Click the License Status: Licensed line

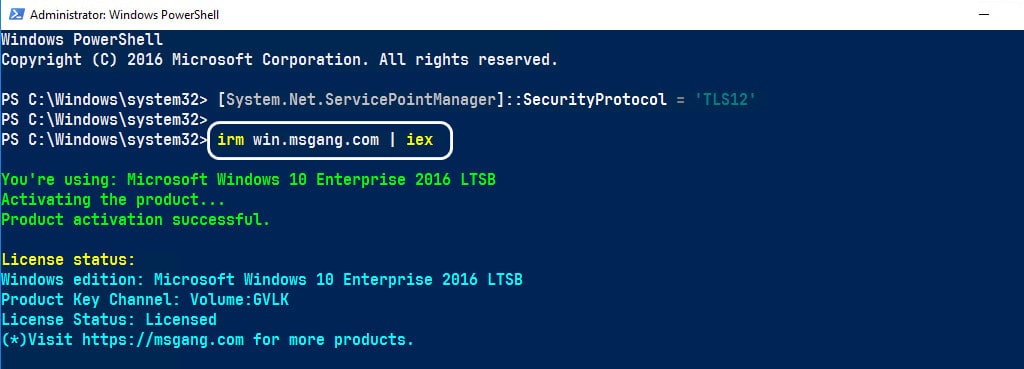point(108,319)
